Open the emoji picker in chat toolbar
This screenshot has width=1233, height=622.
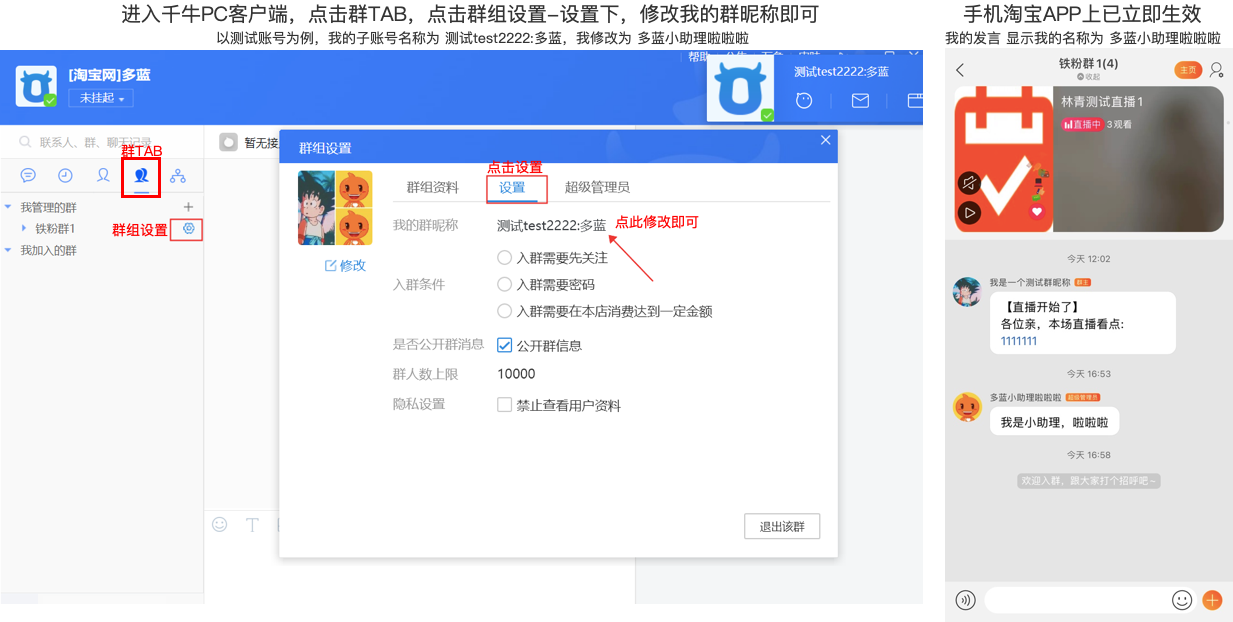[x=220, y=524]
